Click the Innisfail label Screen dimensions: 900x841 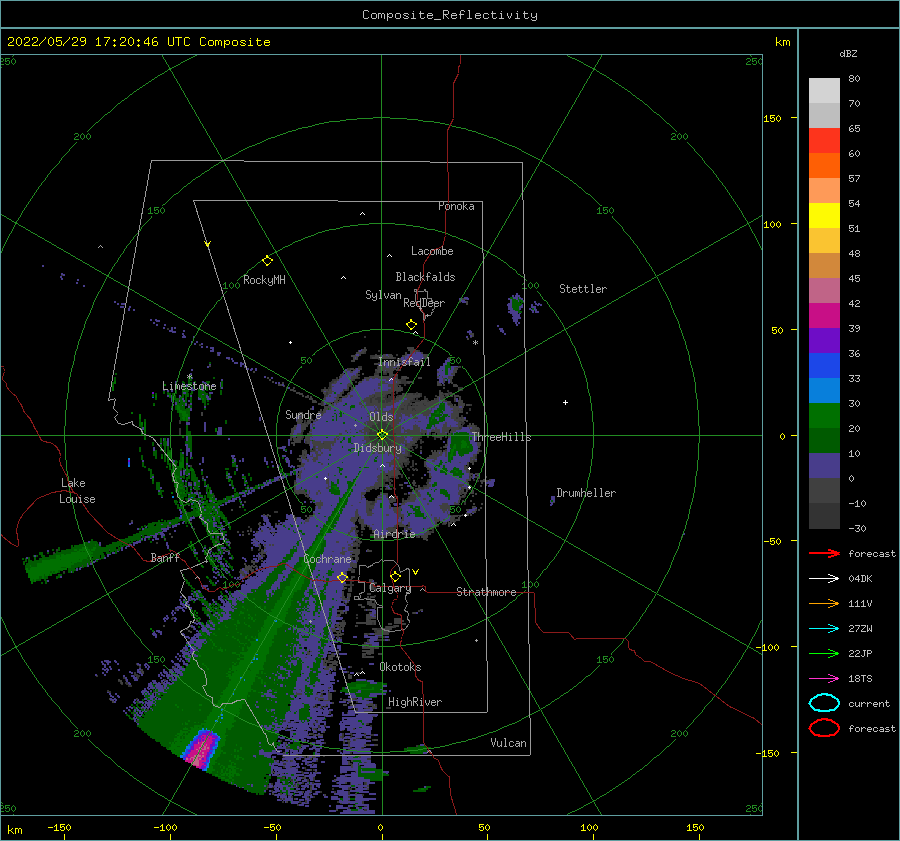point(404,362)
